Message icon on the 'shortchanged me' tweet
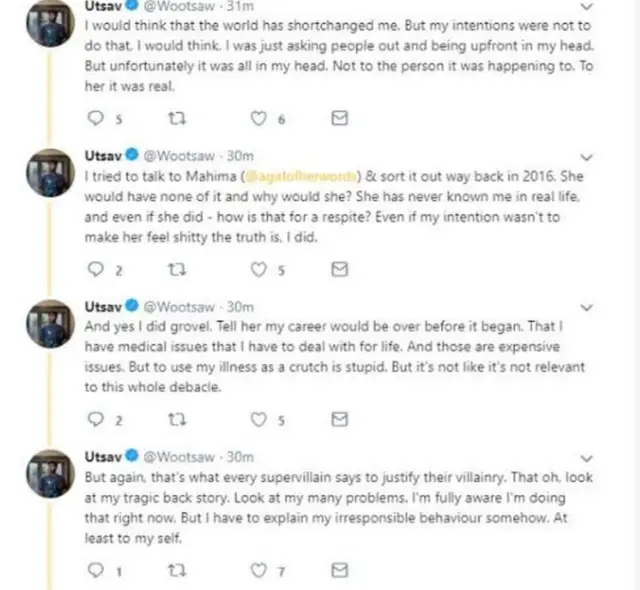The image size is (640, 590). tap(340, 119)
